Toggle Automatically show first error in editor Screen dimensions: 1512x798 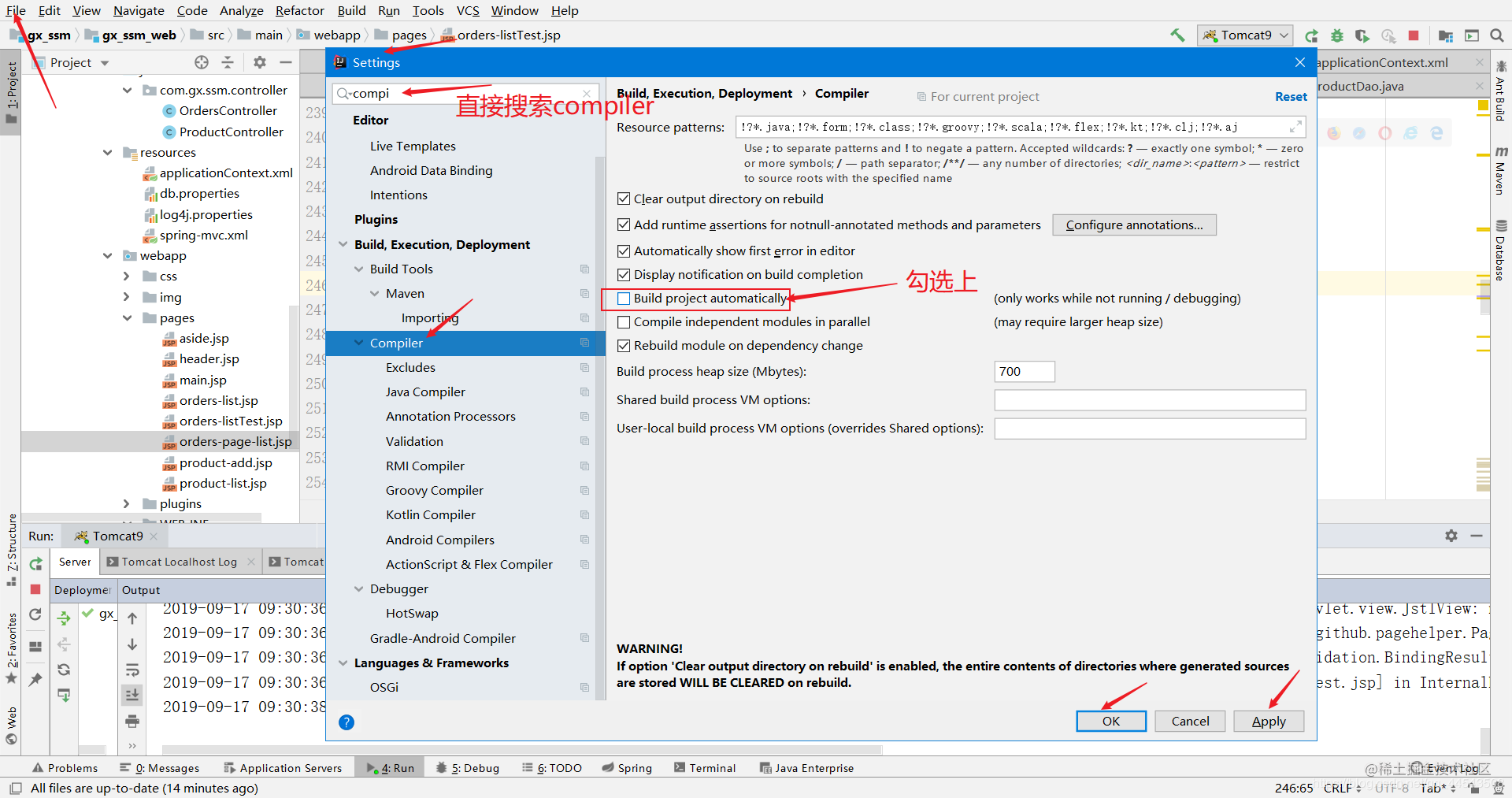[624, 251]
